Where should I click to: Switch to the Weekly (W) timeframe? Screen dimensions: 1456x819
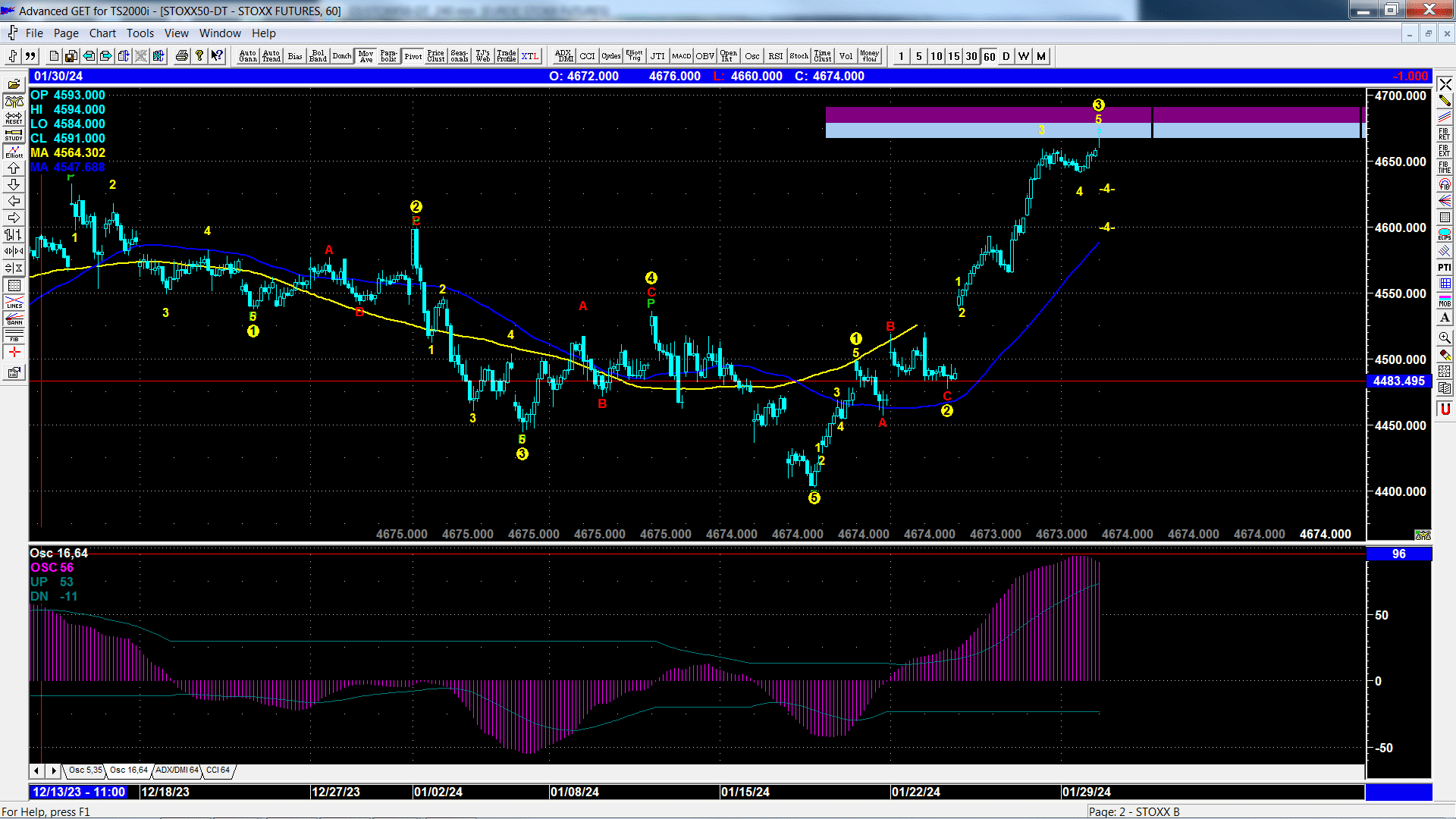1024,56
